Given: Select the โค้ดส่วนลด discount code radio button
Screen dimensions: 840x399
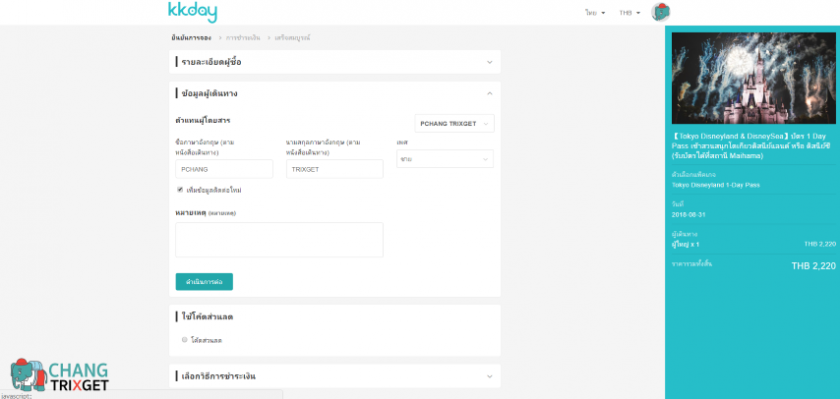Looking at the screenshot, I should pos(185,340).
